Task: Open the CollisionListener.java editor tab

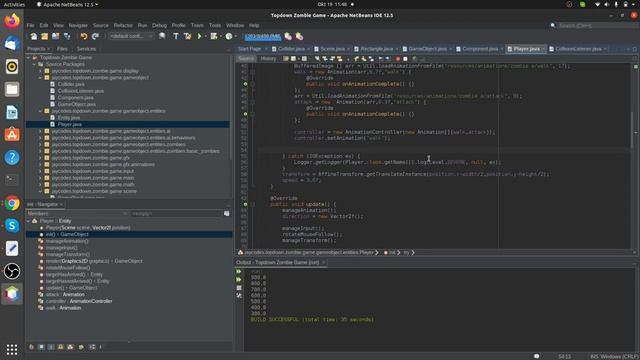Action: click(578, 49)
